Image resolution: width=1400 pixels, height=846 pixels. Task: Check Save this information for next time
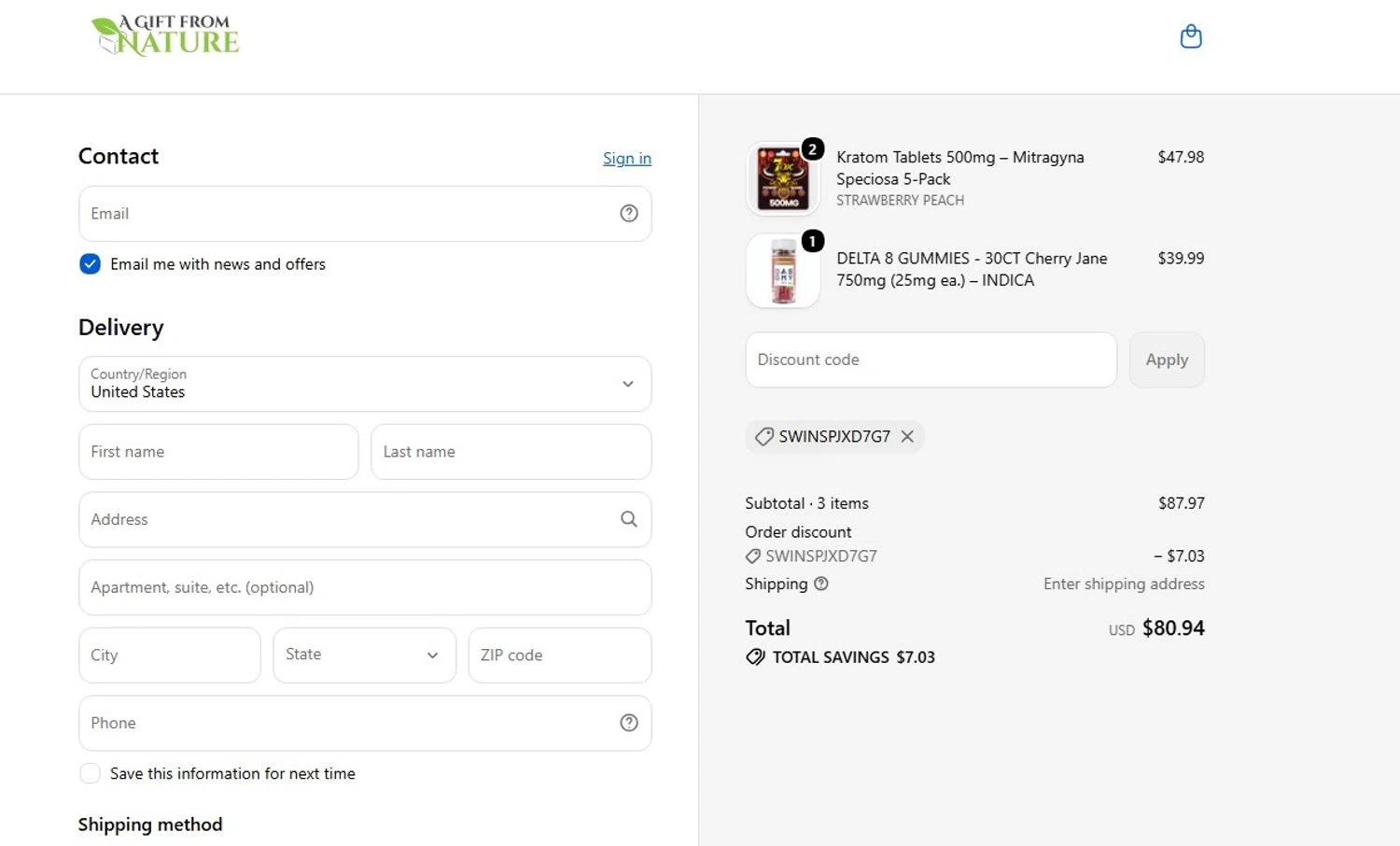pos(90,773)
